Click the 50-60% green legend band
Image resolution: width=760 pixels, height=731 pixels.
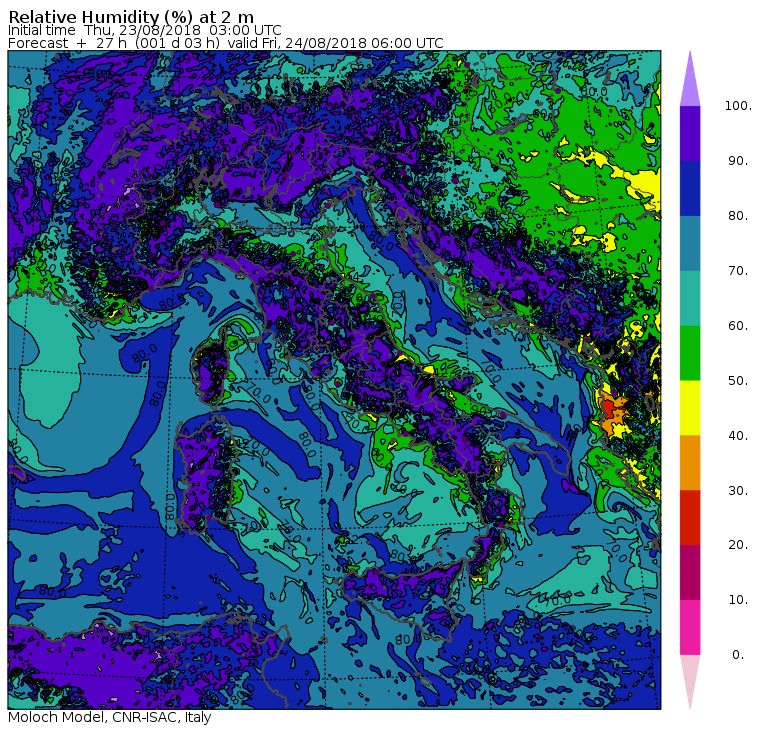pos(690,353)
